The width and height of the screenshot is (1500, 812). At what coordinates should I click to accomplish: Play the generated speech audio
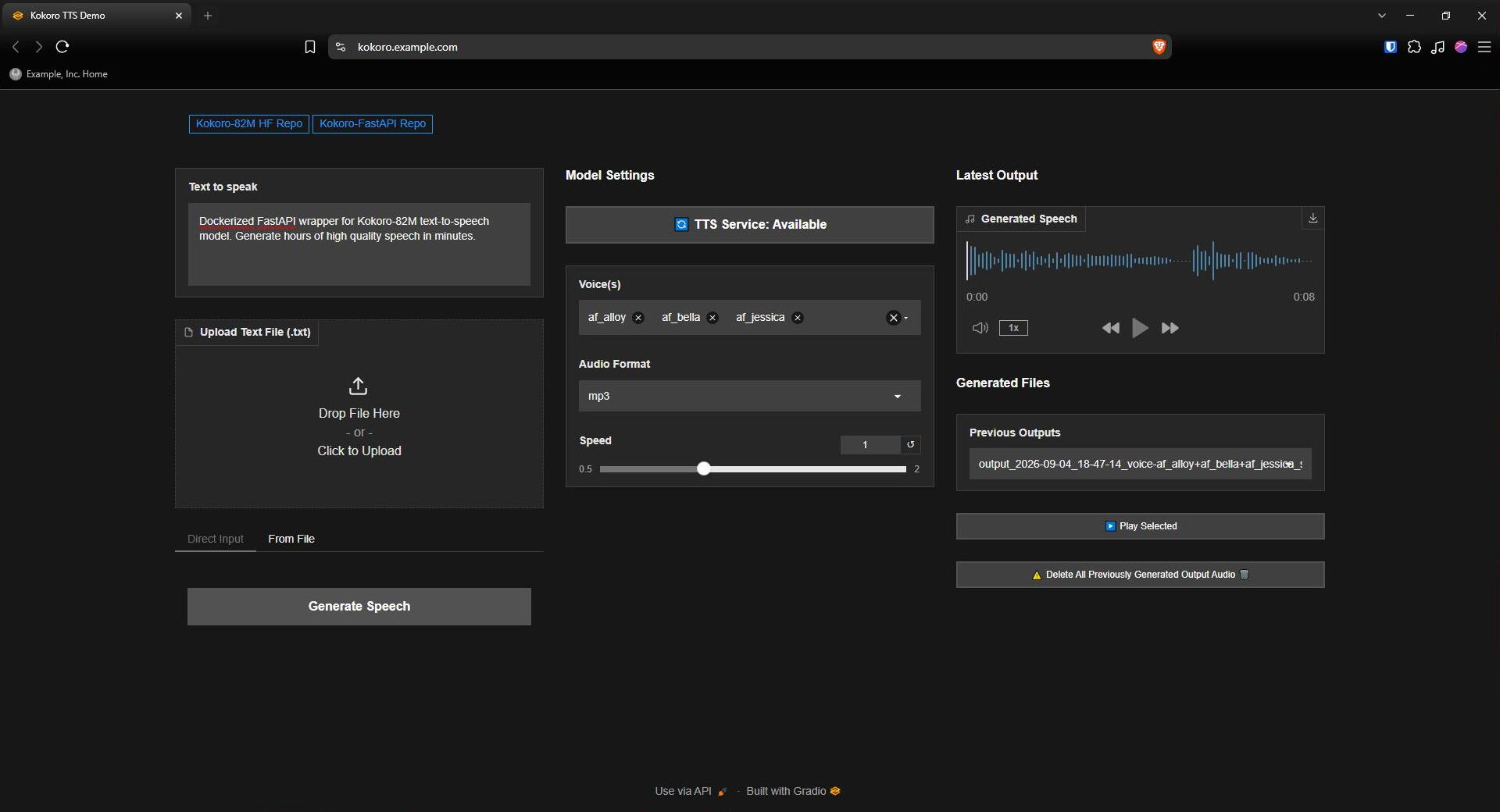coord(1140,328)
